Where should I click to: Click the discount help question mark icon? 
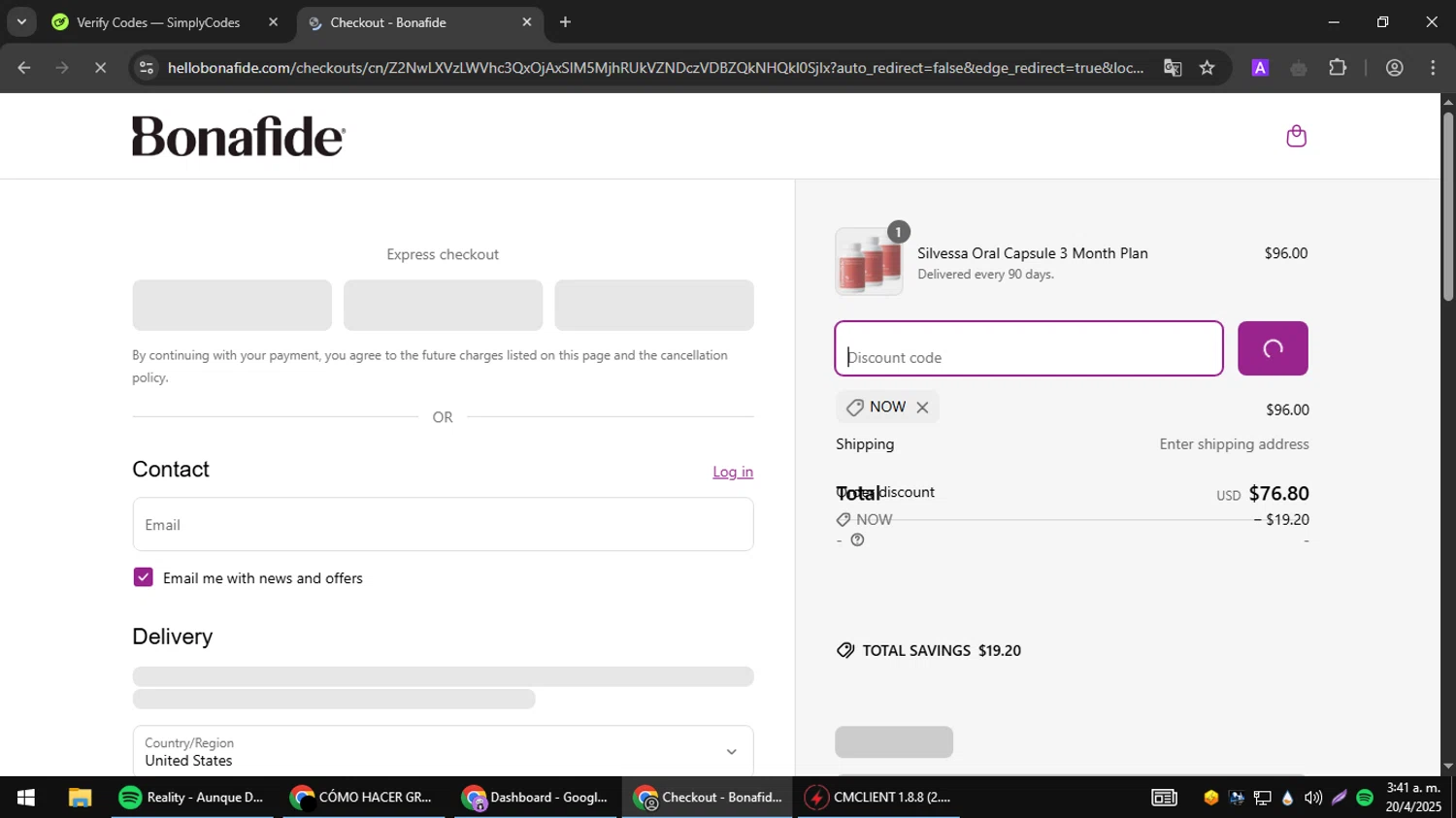[857, 540]
